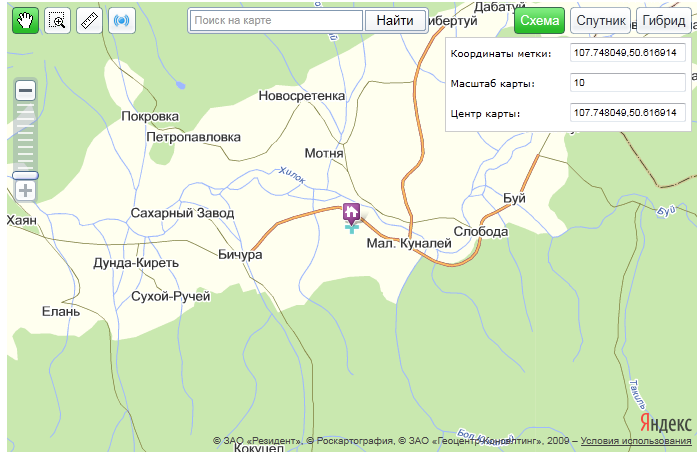Click the Елань village label
The image size is (700, 458).
[x=61, y=312]
